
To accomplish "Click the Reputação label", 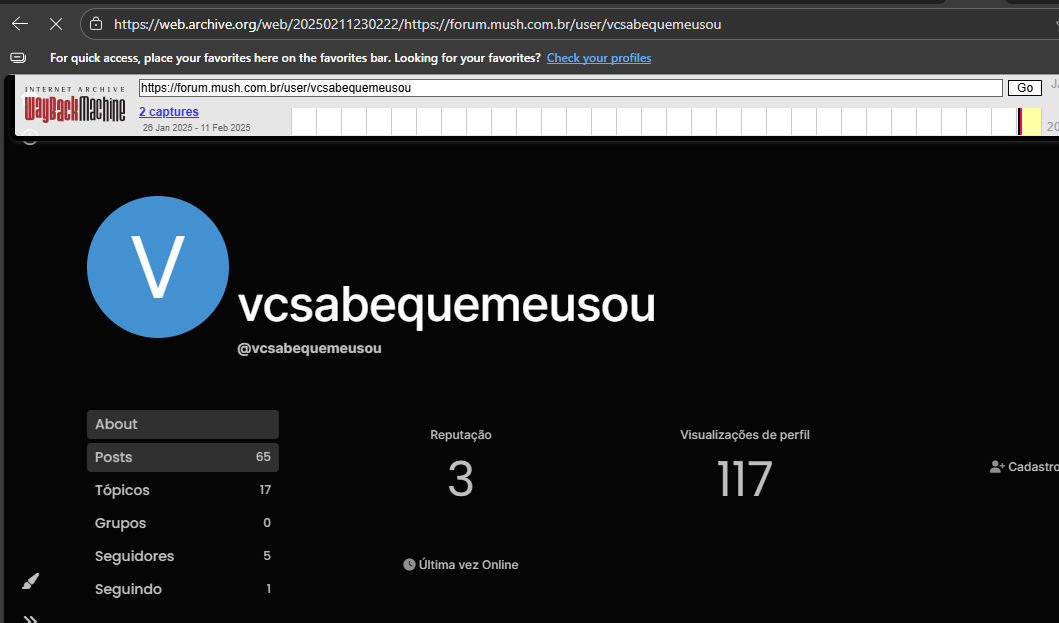I will 461,435.
